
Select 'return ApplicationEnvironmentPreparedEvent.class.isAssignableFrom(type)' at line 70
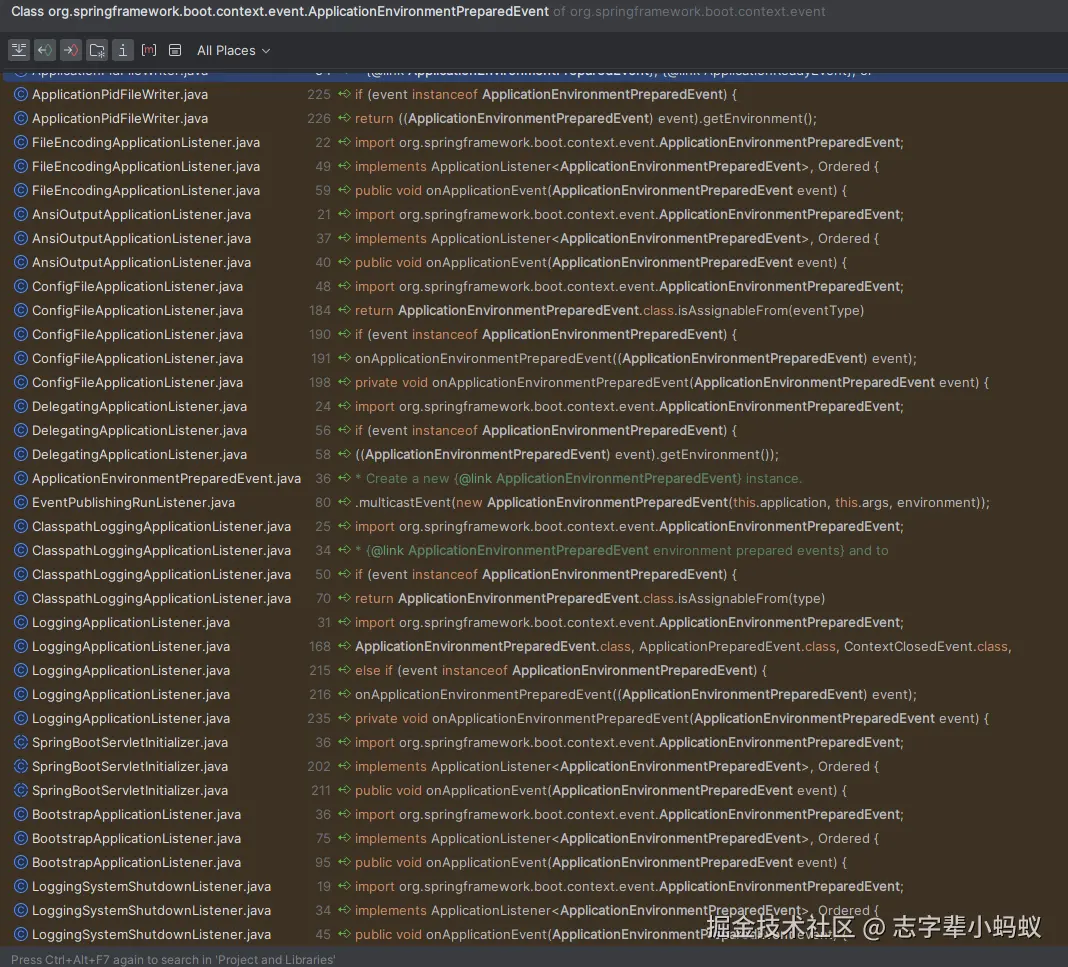point(590,599)
